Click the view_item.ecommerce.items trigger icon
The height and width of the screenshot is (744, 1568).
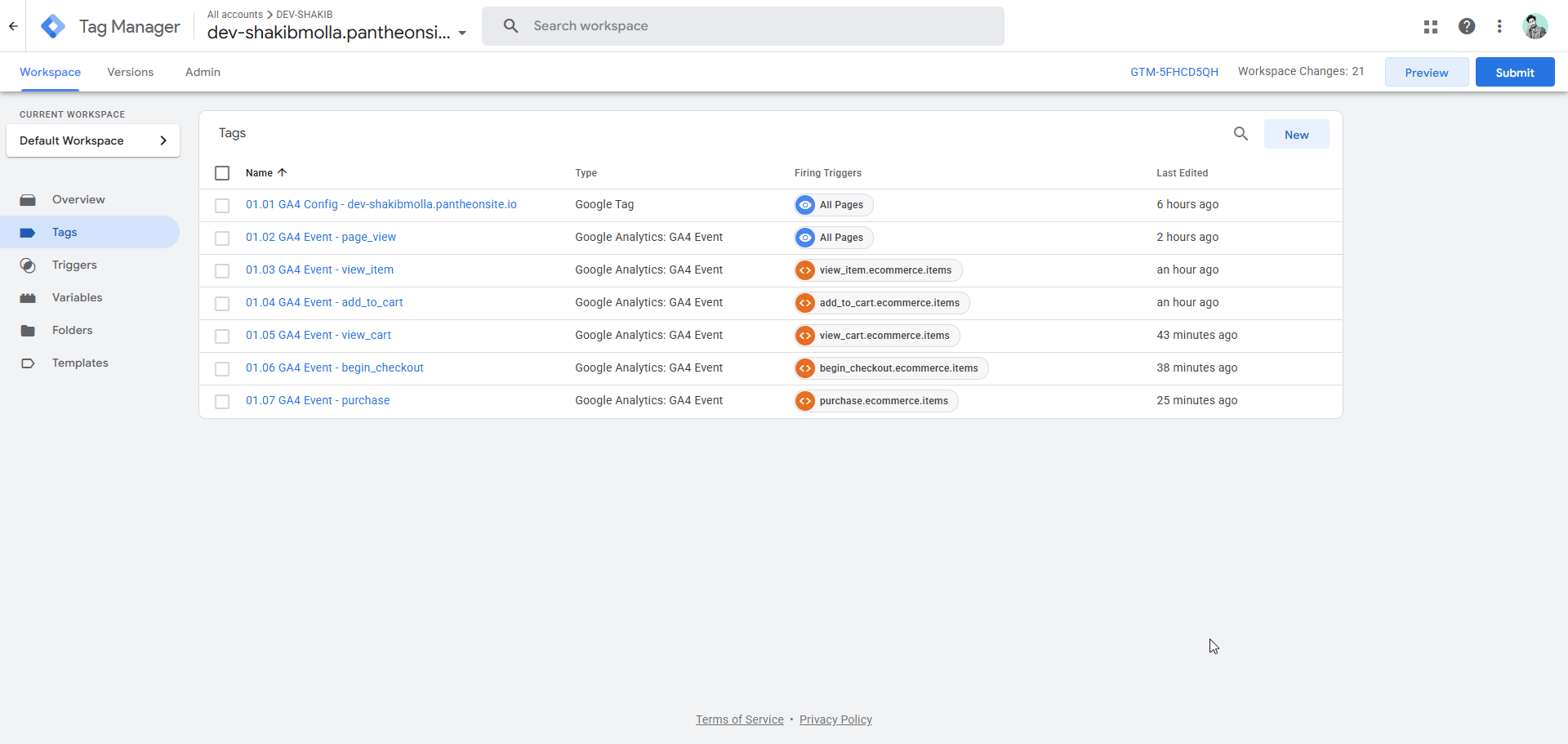click(x=805, y=270)
